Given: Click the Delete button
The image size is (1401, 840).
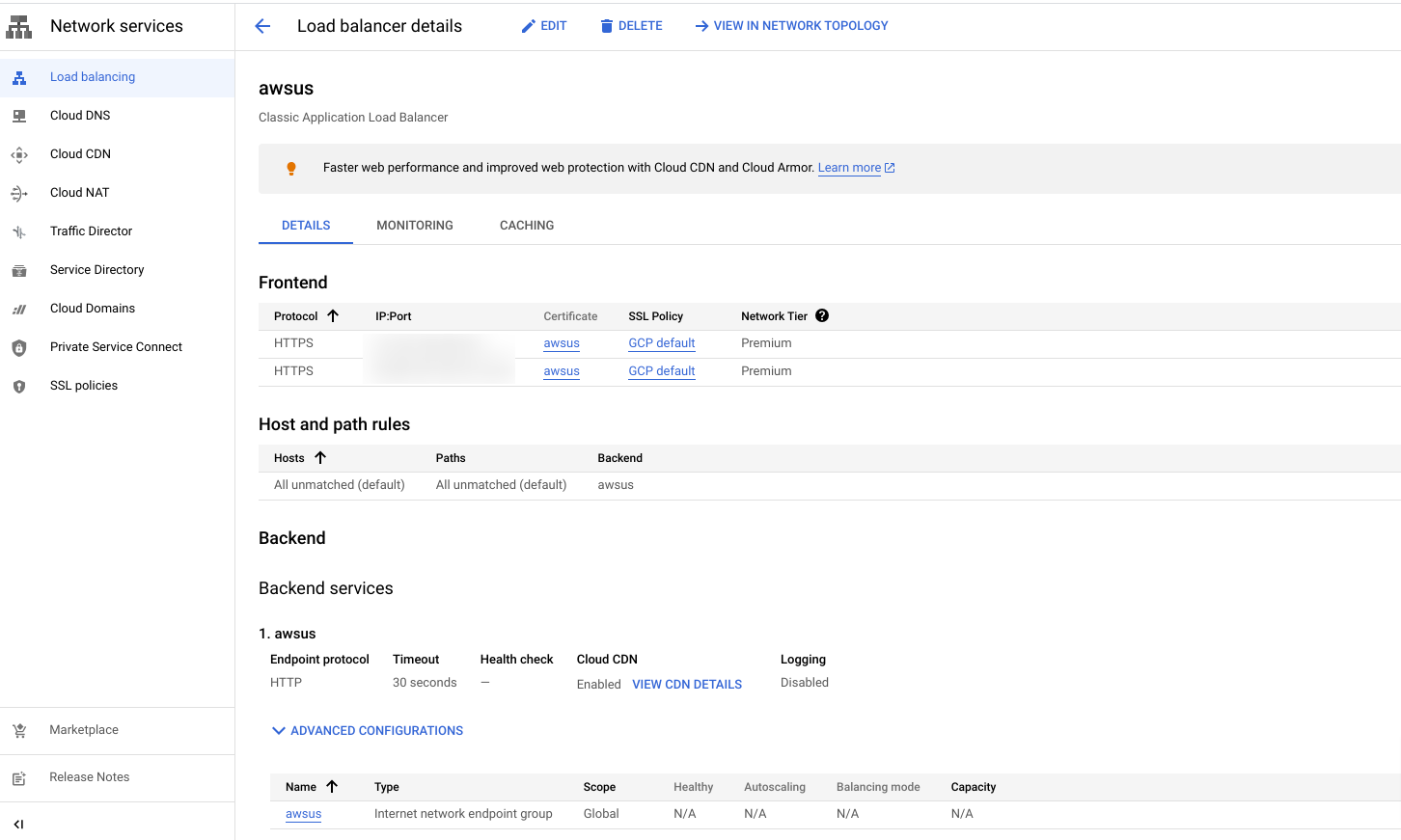Looking at the screenshot, I should (x=632, y=26).
